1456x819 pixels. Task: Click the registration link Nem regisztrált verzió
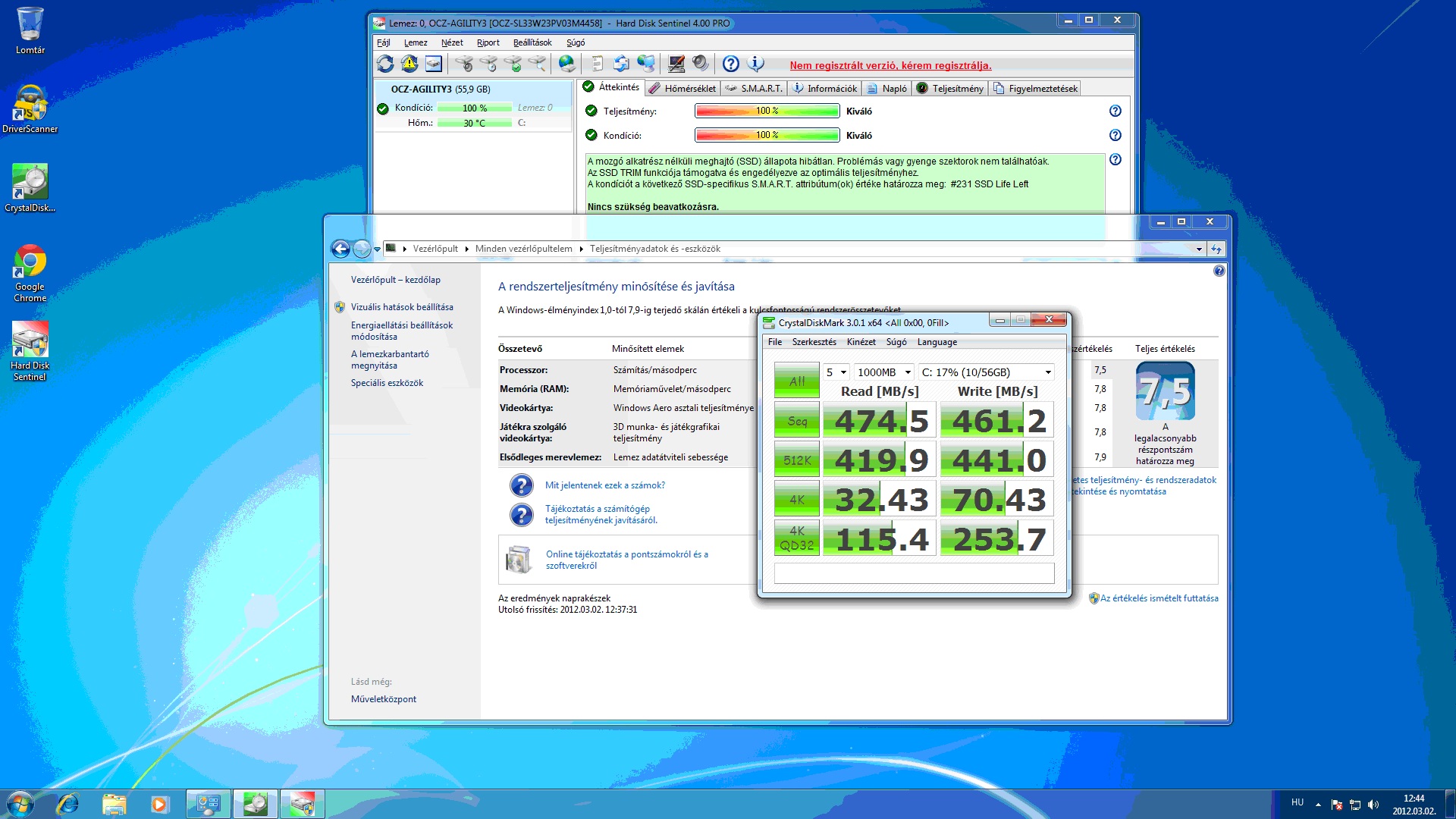(x=890, y=65)
